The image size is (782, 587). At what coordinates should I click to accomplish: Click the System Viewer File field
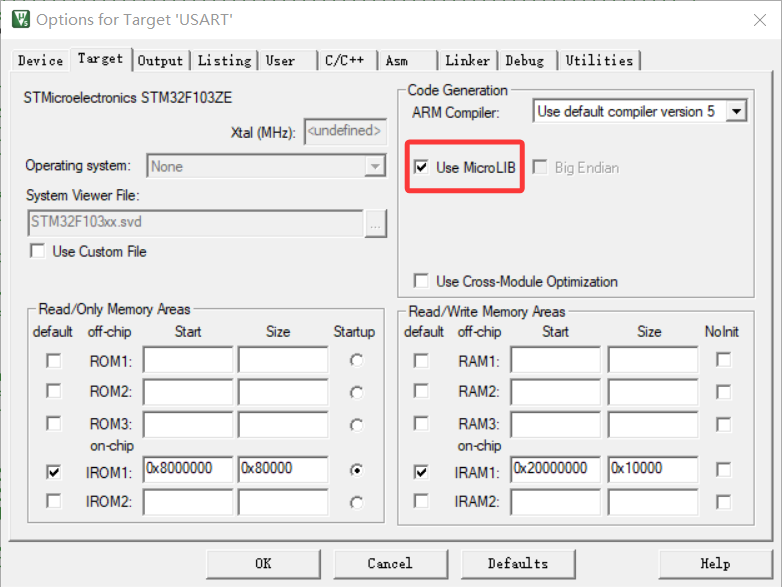(x=195, y=222)
